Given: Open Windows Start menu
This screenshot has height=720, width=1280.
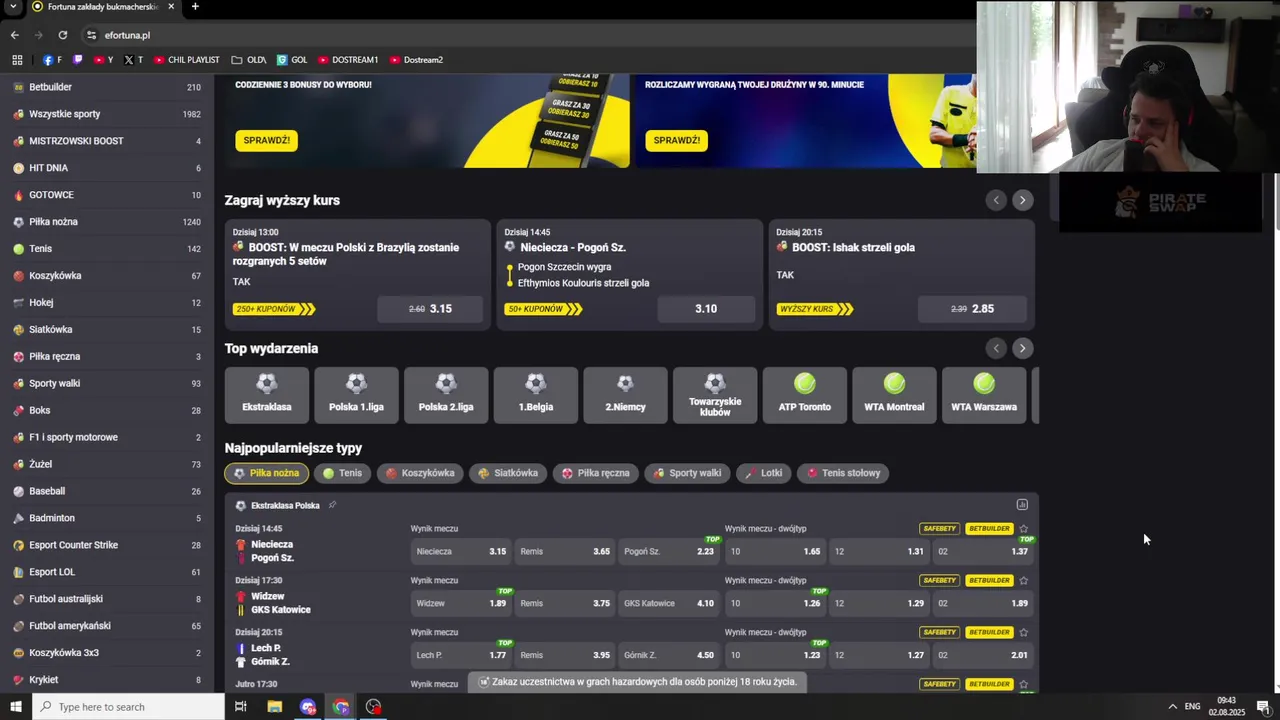Looking at the screenshot, I should pyautogui.click(x=16, y=707).
